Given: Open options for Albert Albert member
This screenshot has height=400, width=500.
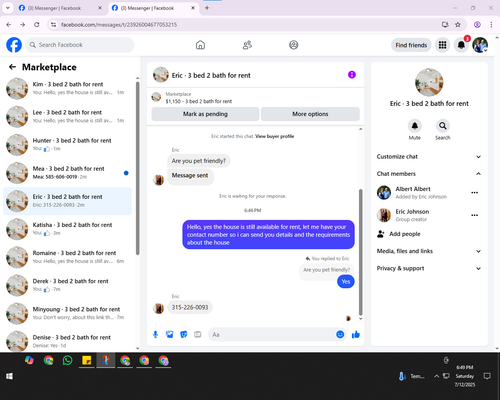Looking at the screenshot, I should pos(475,193).
